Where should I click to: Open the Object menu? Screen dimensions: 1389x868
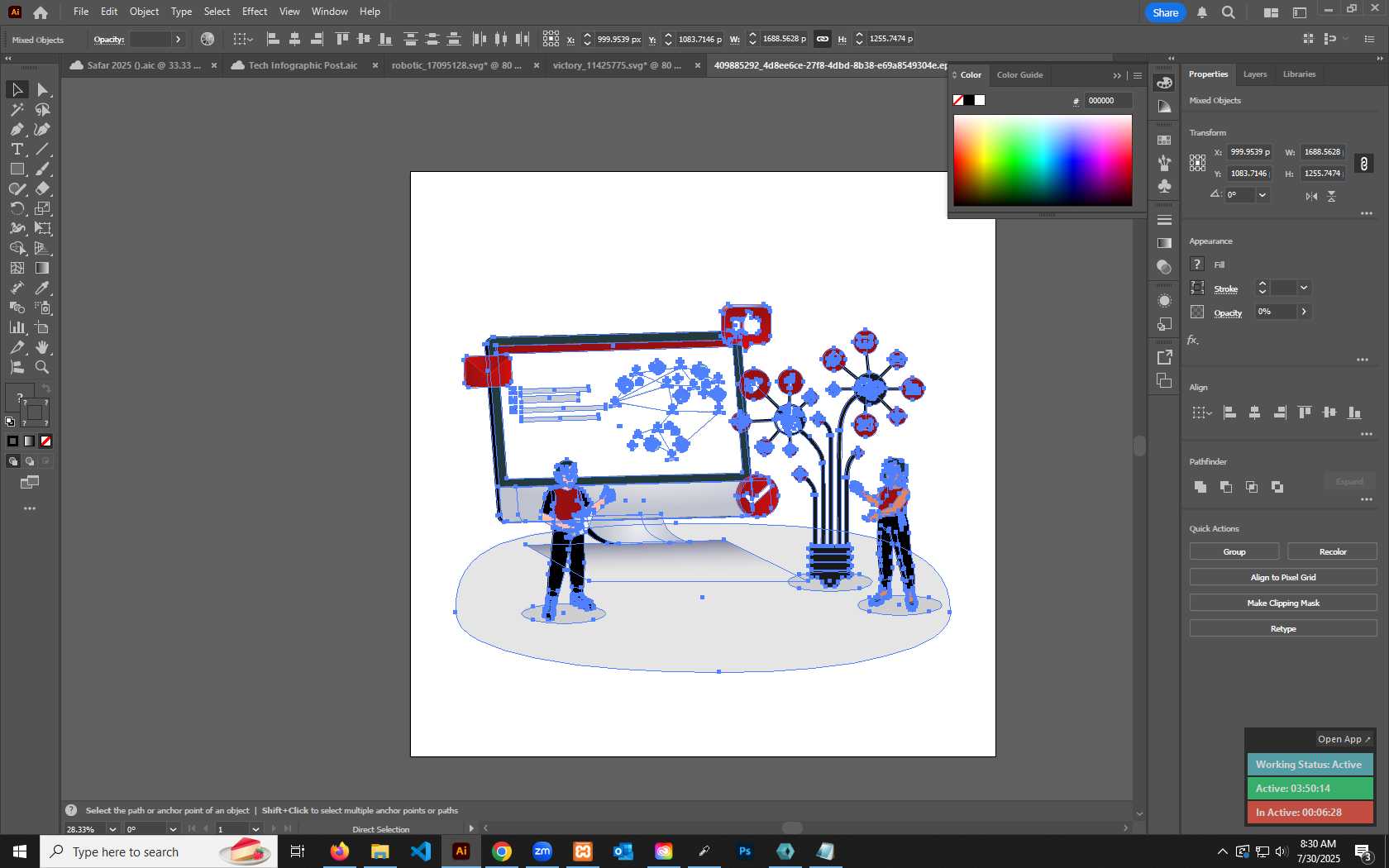[x=144, y=12]
